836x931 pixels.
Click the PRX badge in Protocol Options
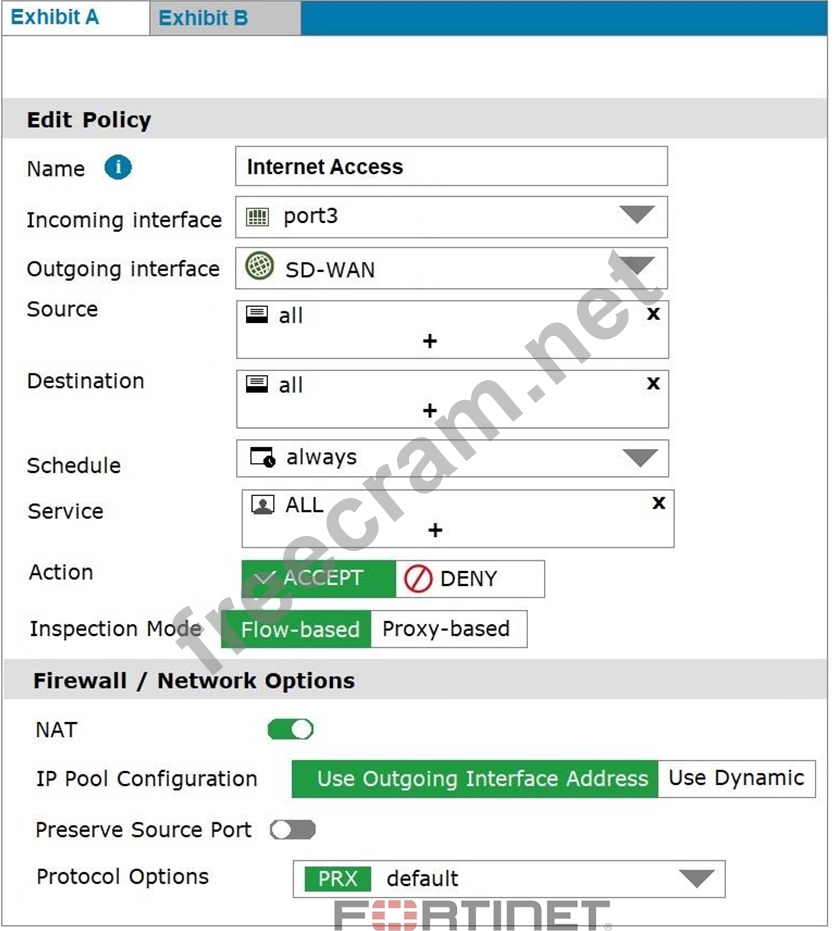pos(337,879)
